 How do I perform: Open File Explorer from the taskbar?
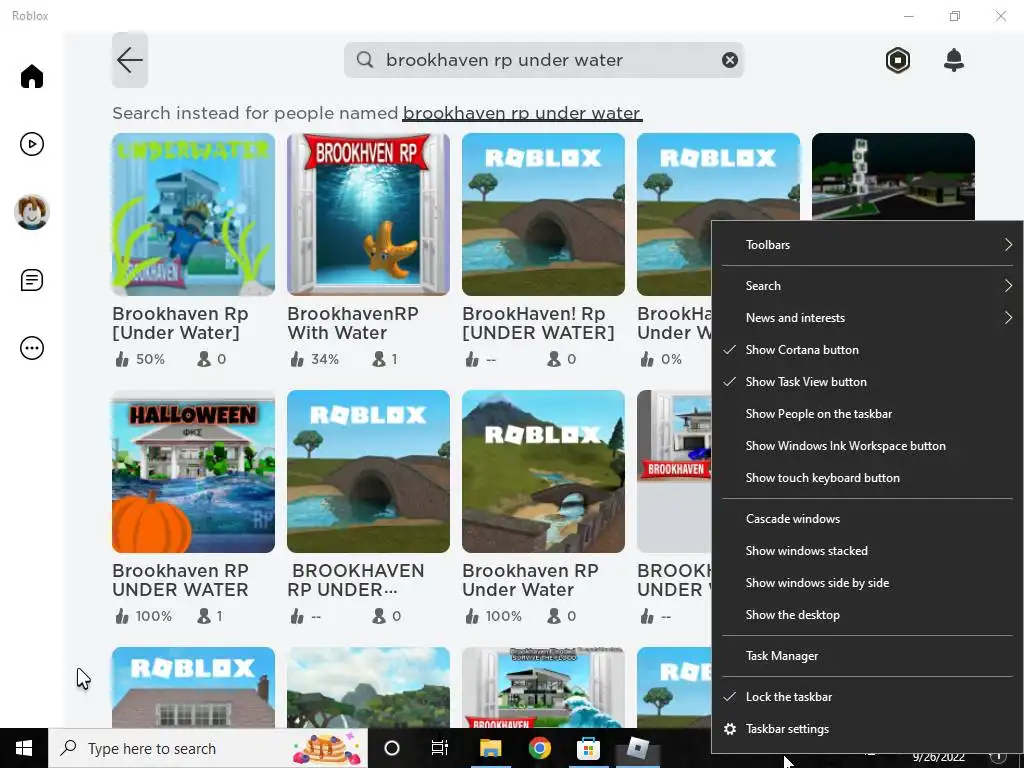click(490, 748)
